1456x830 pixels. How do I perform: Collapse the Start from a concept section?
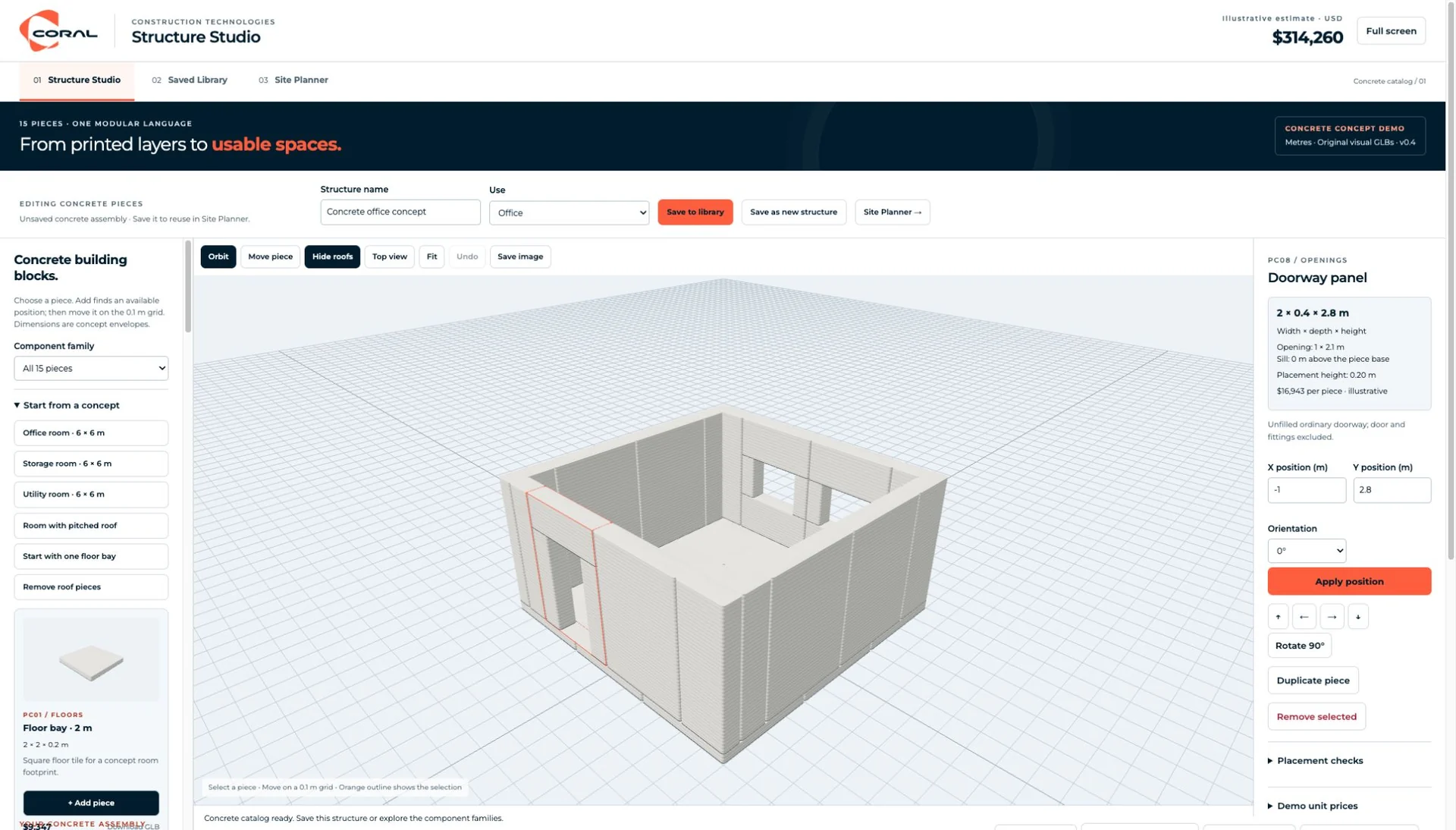tap(67, 405)
